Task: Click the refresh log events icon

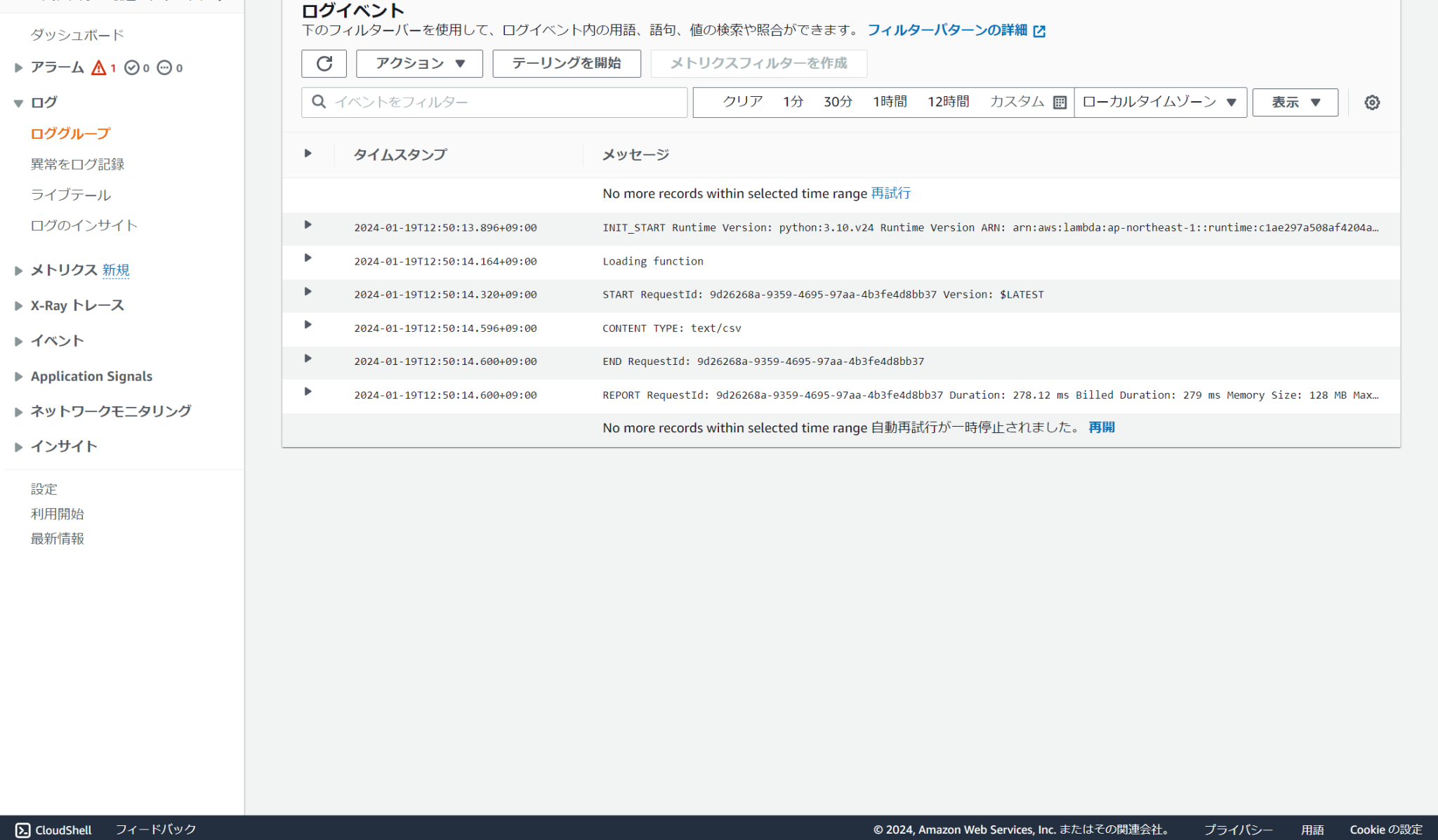Action: [x=324, y=63]
